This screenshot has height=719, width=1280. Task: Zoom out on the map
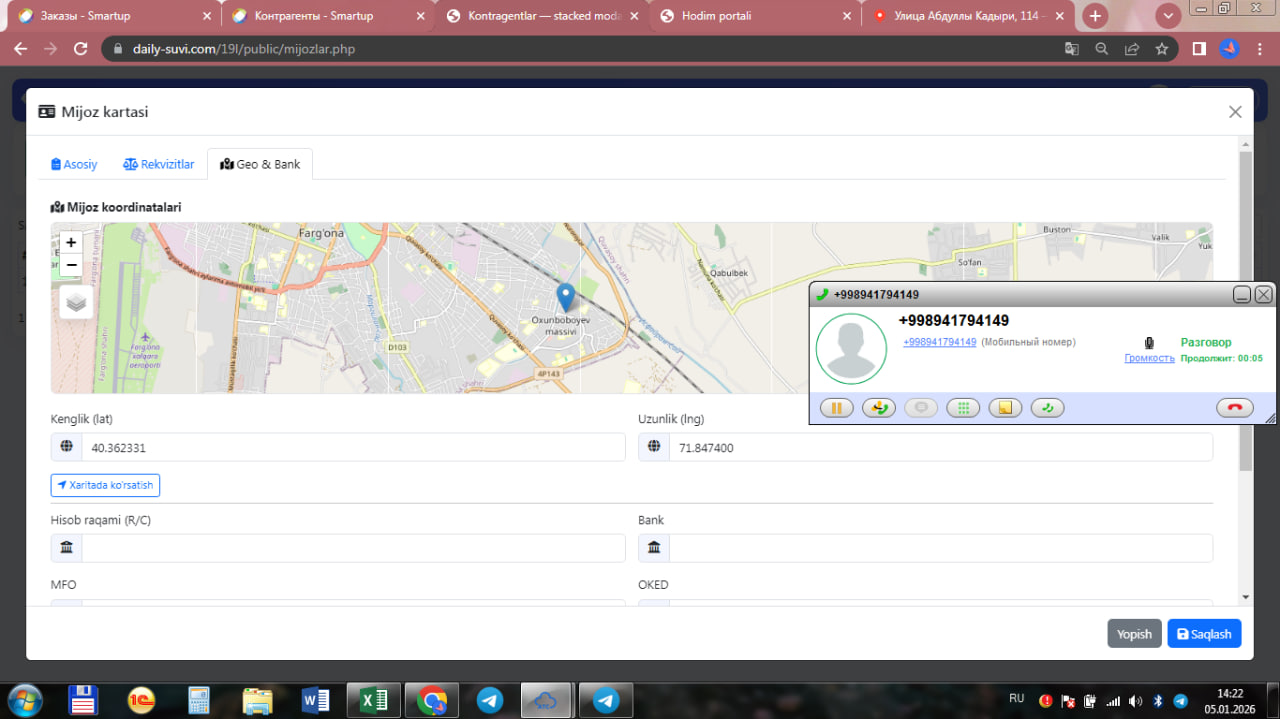tap(71, 265)
